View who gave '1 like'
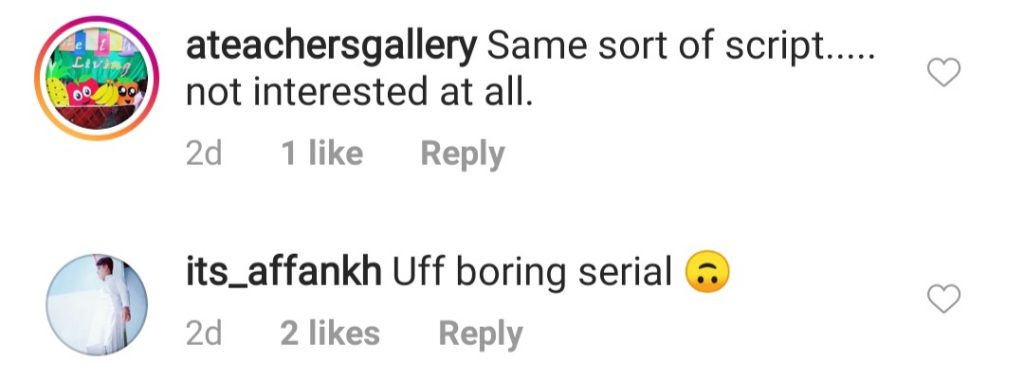This screenshot has height=381, width=1024. click(322, 154)
